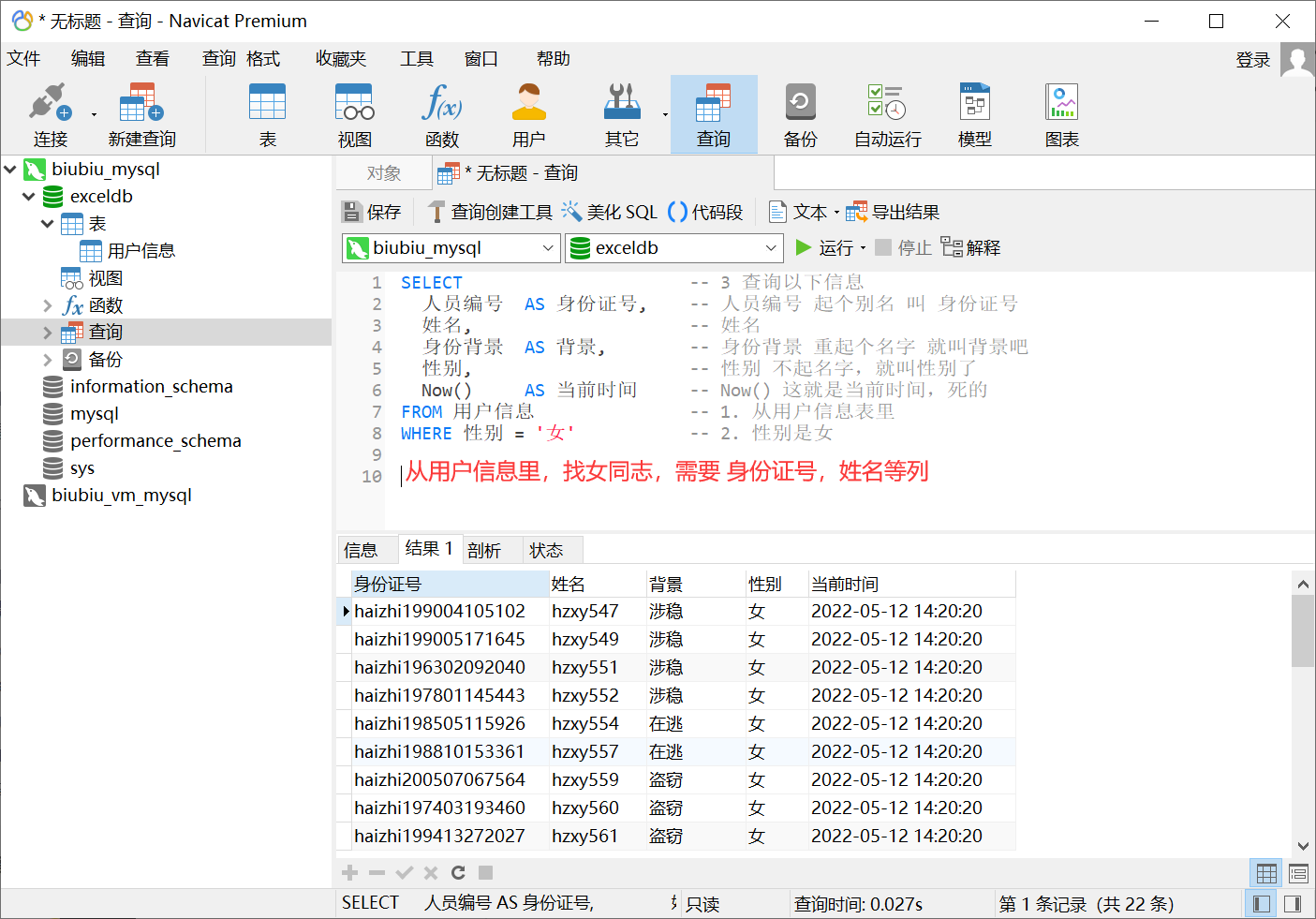Open the 工具 menu
Screen dimensions: 1316x919
pyautogui.click(x=417, y=59)
